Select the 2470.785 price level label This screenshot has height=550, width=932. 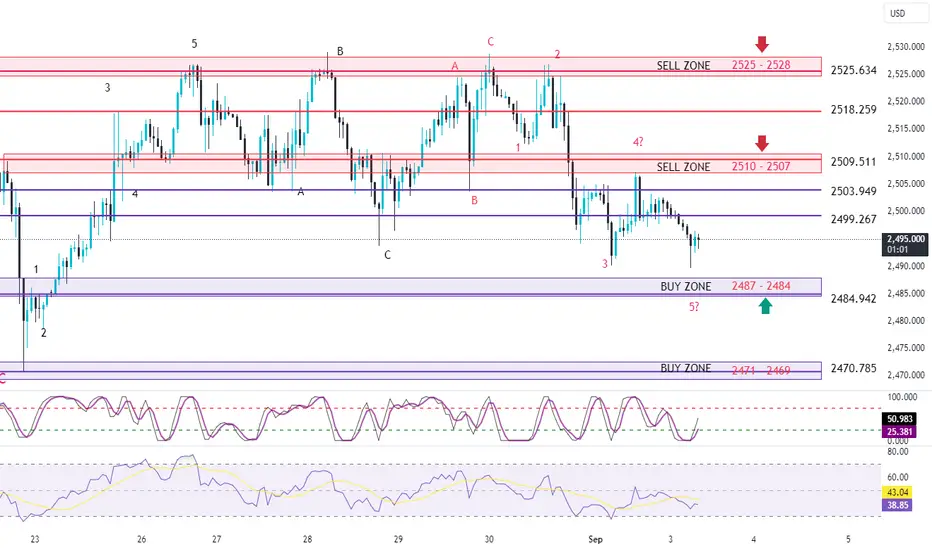click(x=854, y=368)
